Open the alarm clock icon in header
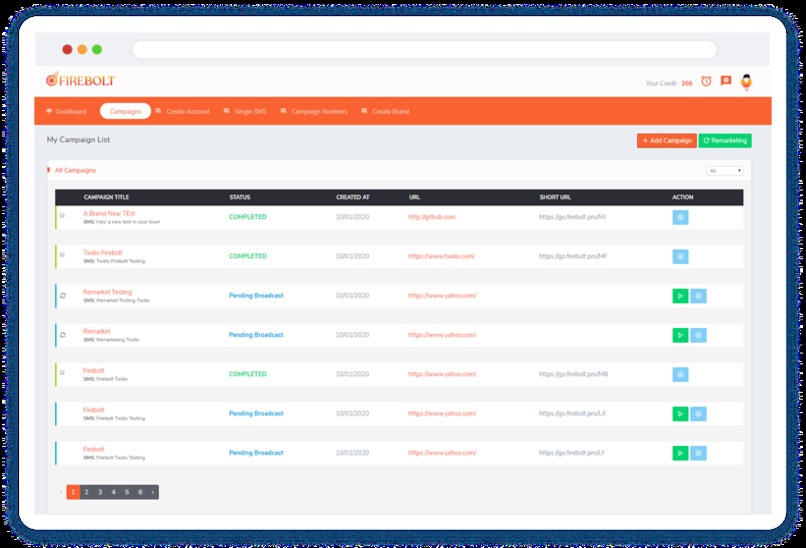This screenshot has height=548, width=806. point(706,81)
